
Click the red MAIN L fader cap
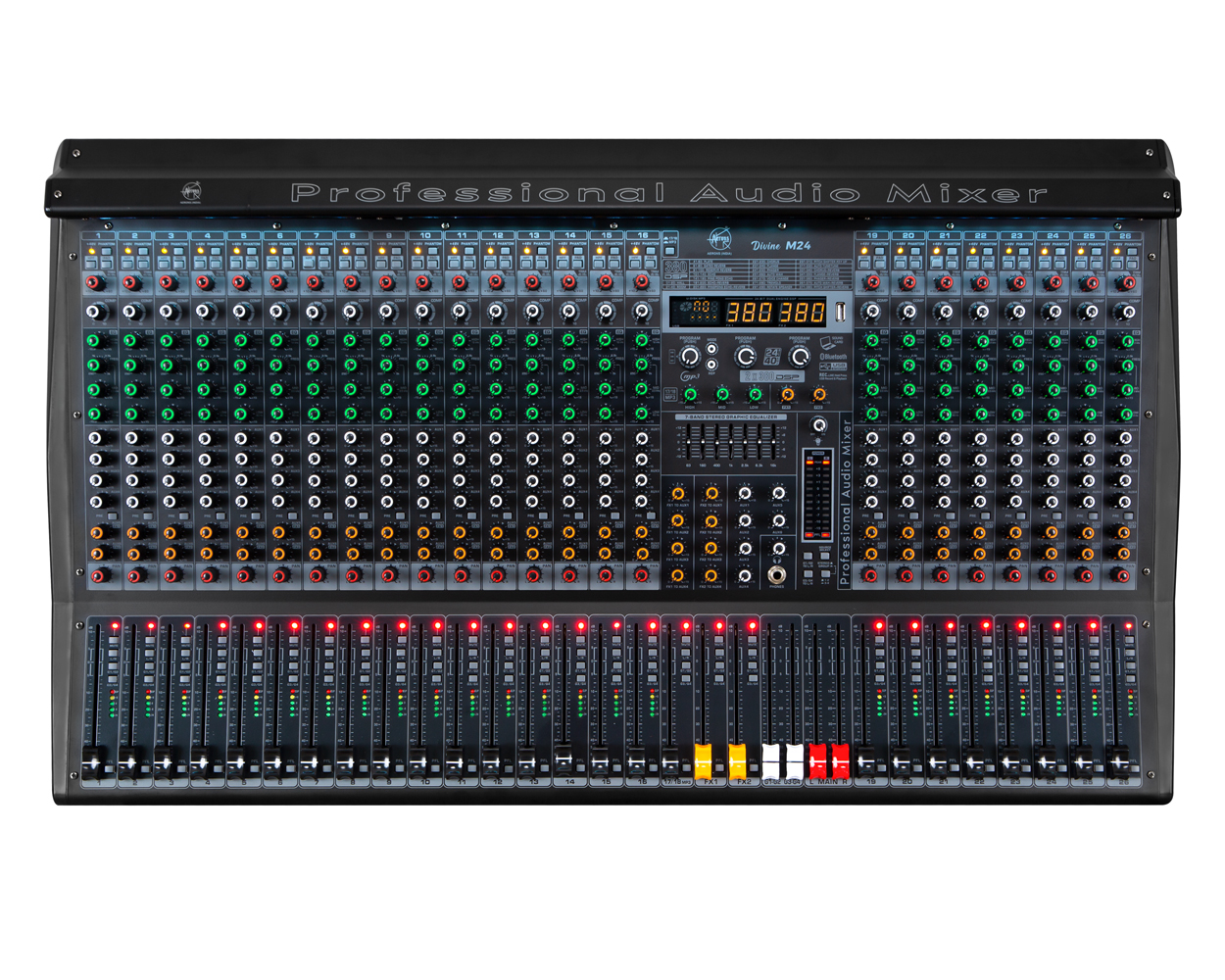pyautogui.click(x=817, y=759)
